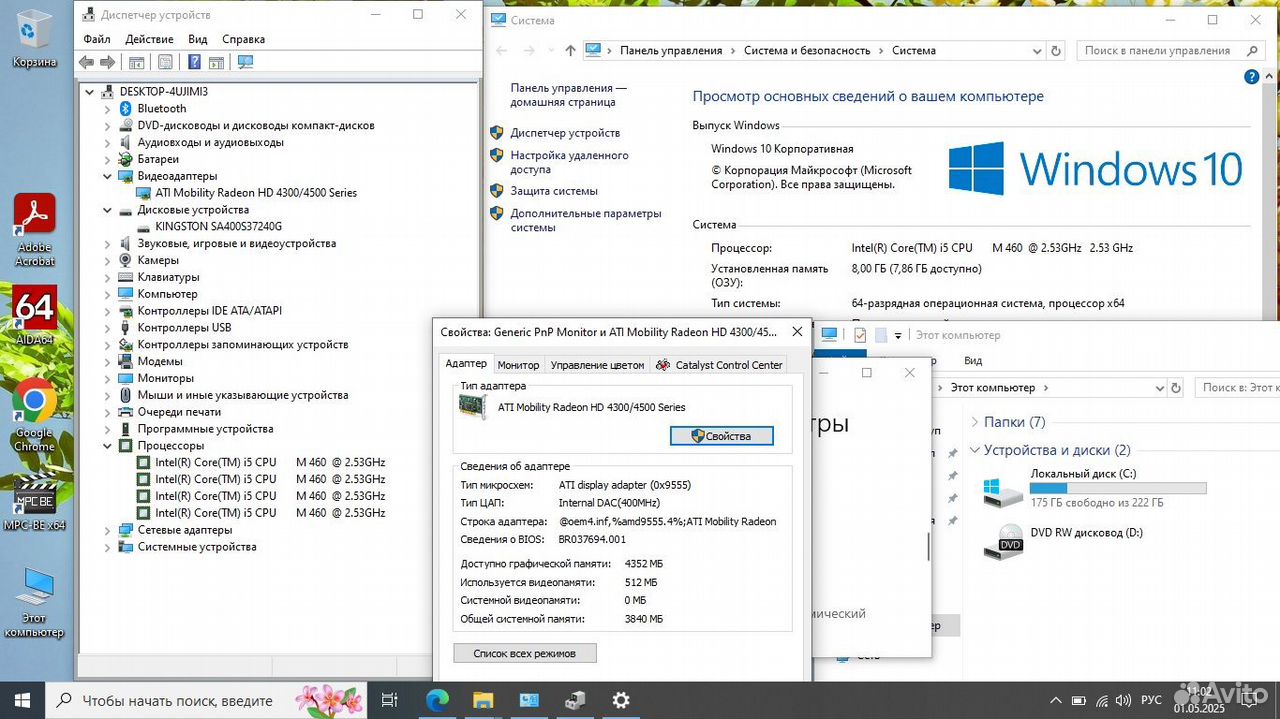
Task: Expand the Камеры node
Action: (x=108, y=260)
